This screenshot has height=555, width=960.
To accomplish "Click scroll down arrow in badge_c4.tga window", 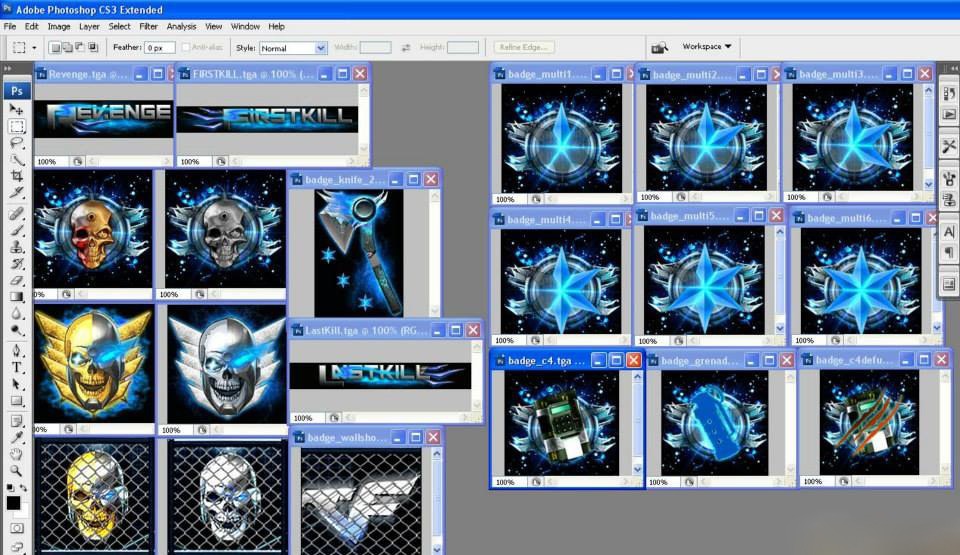I will (x=637, y=469).
